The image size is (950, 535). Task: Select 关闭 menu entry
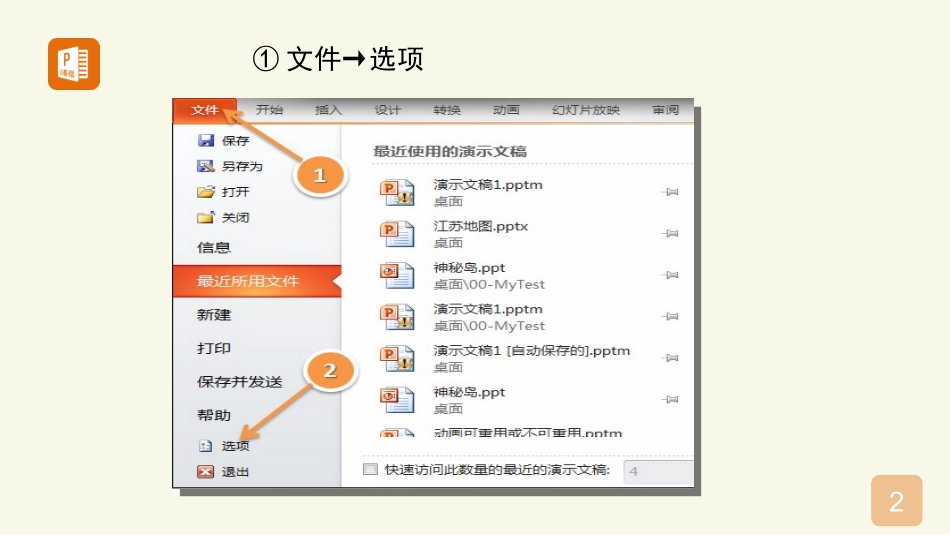click(235, 217)
